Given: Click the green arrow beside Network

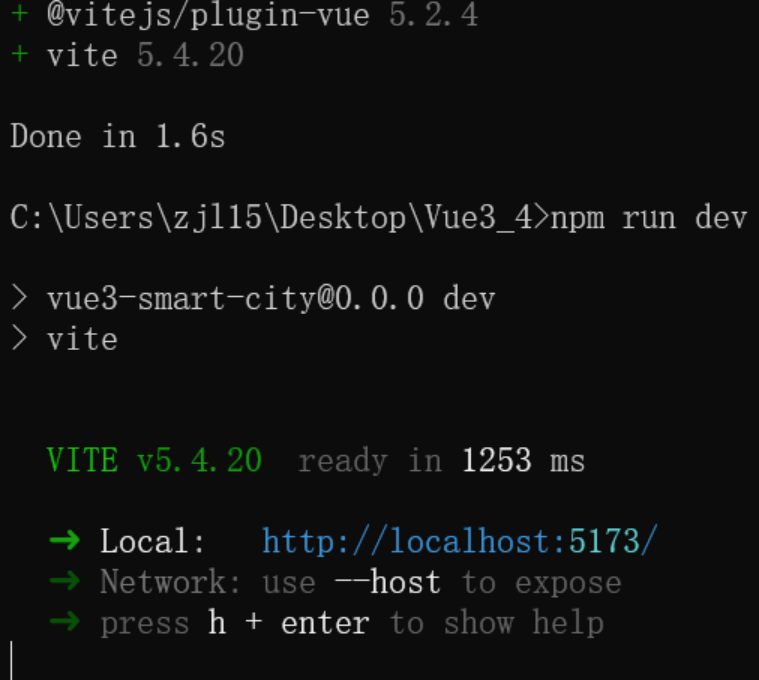Looking at the screenshot, I should [64, 581].
